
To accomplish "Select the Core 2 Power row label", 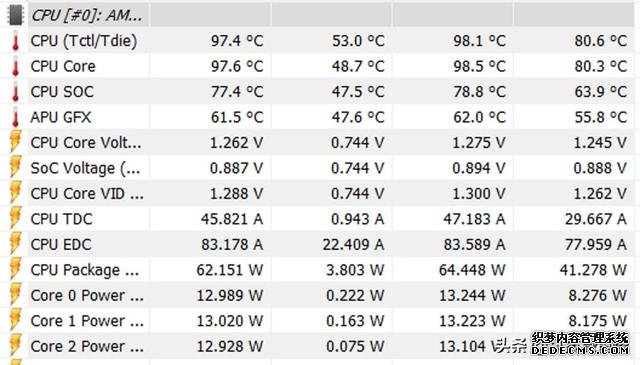I will coord(87,346).
